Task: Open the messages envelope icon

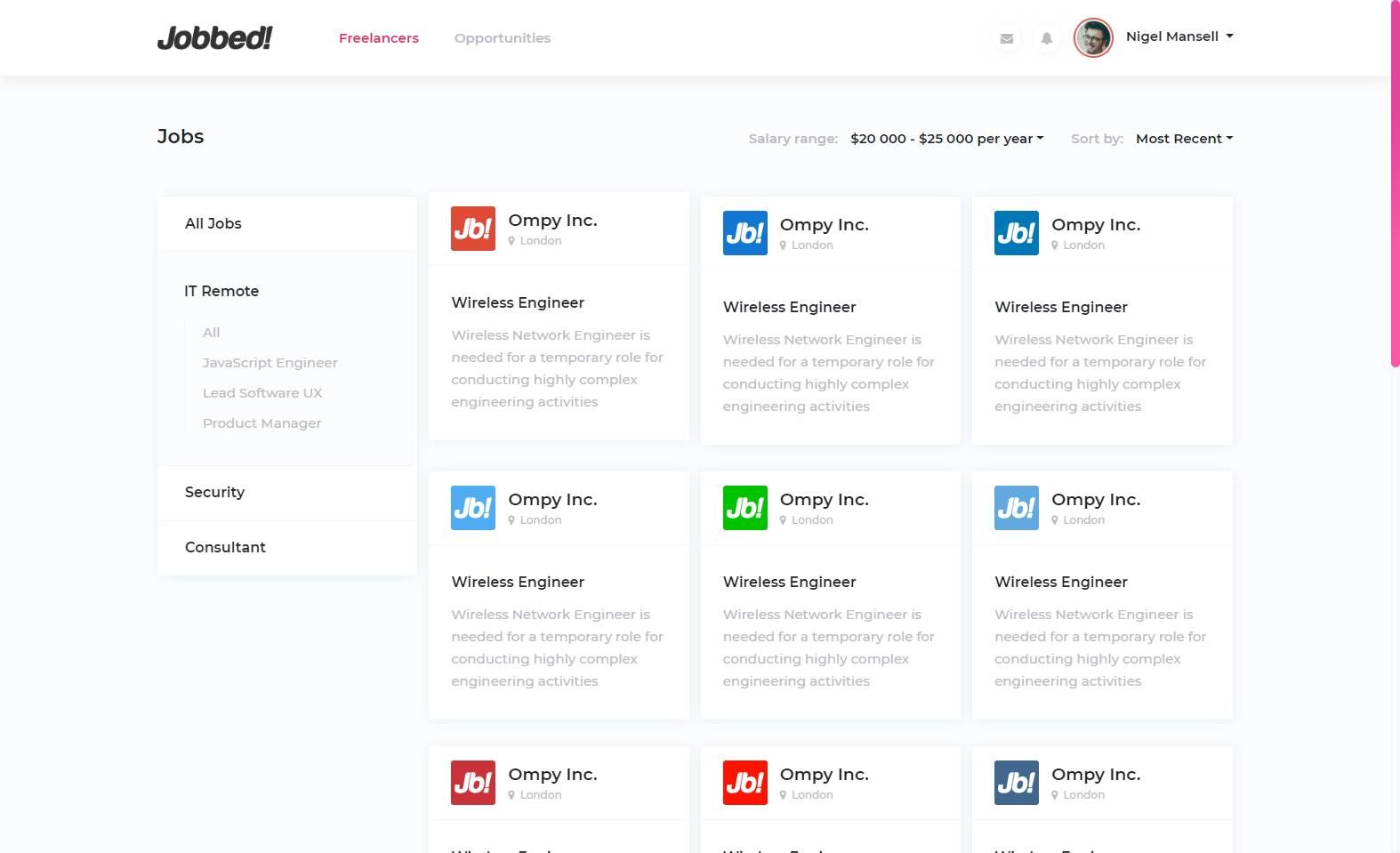Action: click(1007, 38)
